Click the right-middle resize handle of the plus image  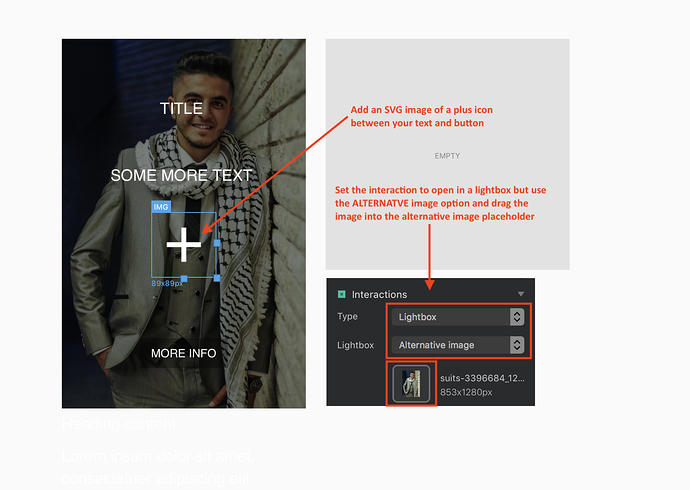tap(217, 243)
